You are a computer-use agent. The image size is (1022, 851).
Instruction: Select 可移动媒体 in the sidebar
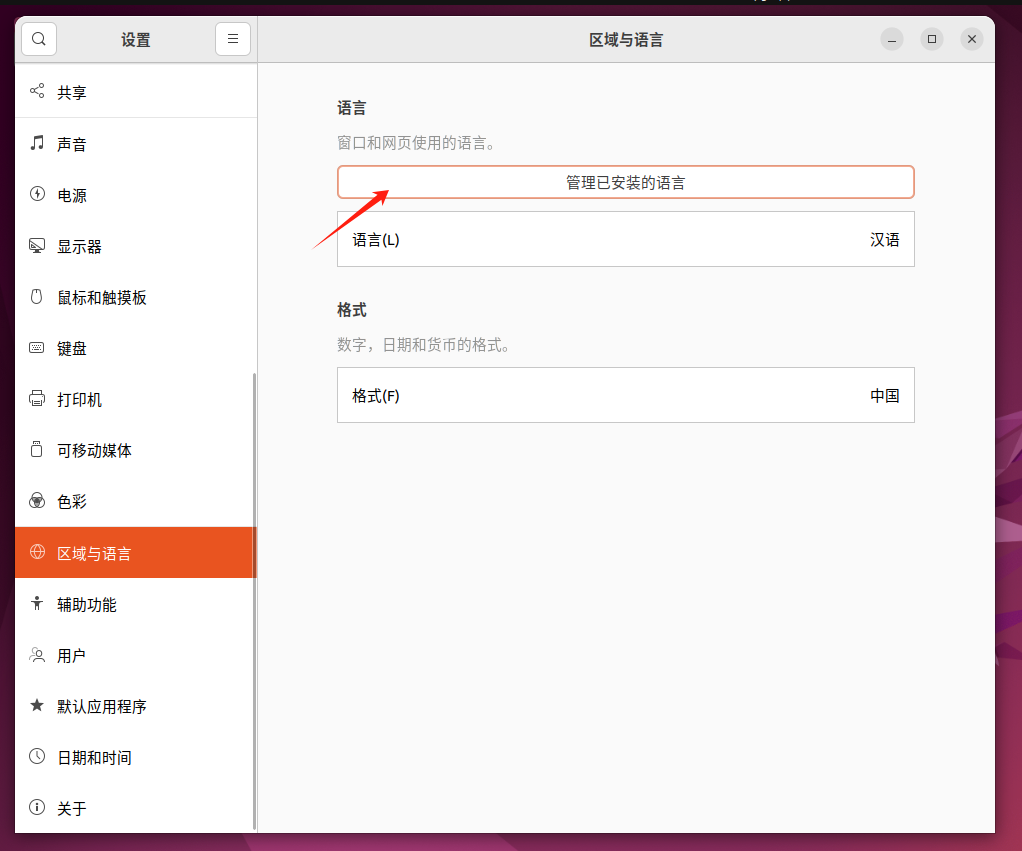point(136,450)
